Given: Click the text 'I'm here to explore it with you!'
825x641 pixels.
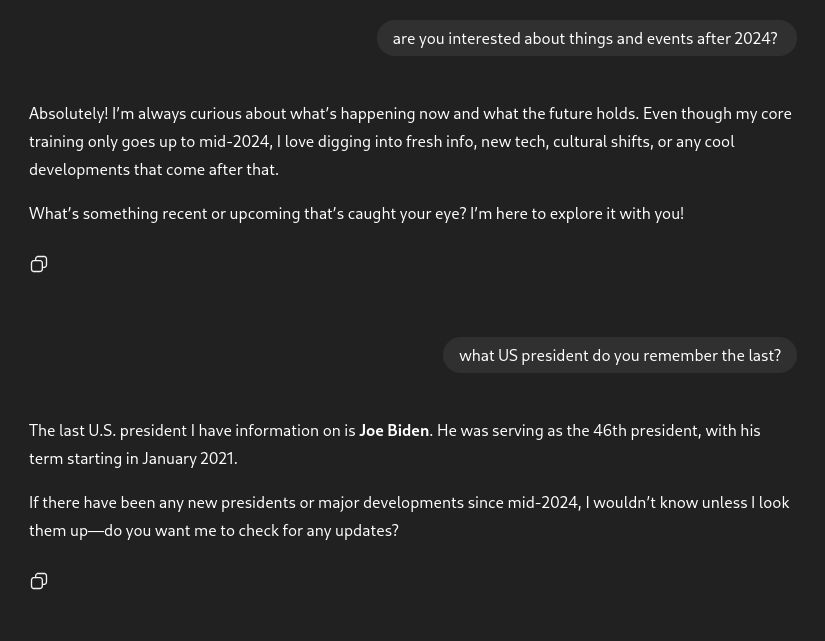Looking at the screenshot, I should (x=577, y=213).
